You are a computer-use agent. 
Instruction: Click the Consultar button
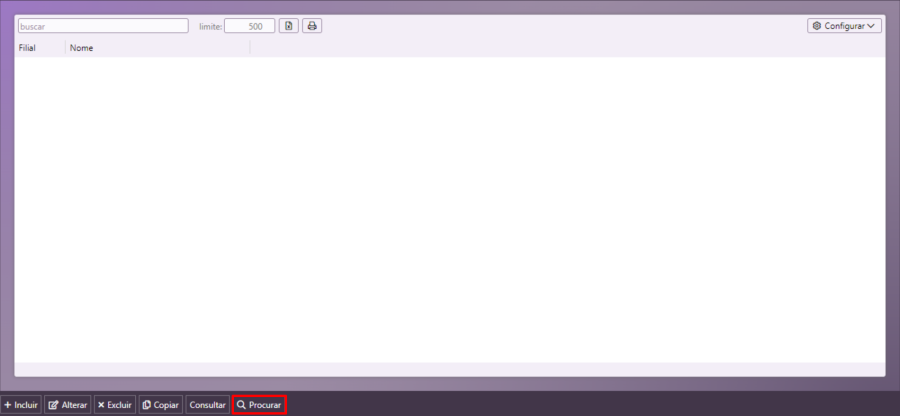(207, 405)
